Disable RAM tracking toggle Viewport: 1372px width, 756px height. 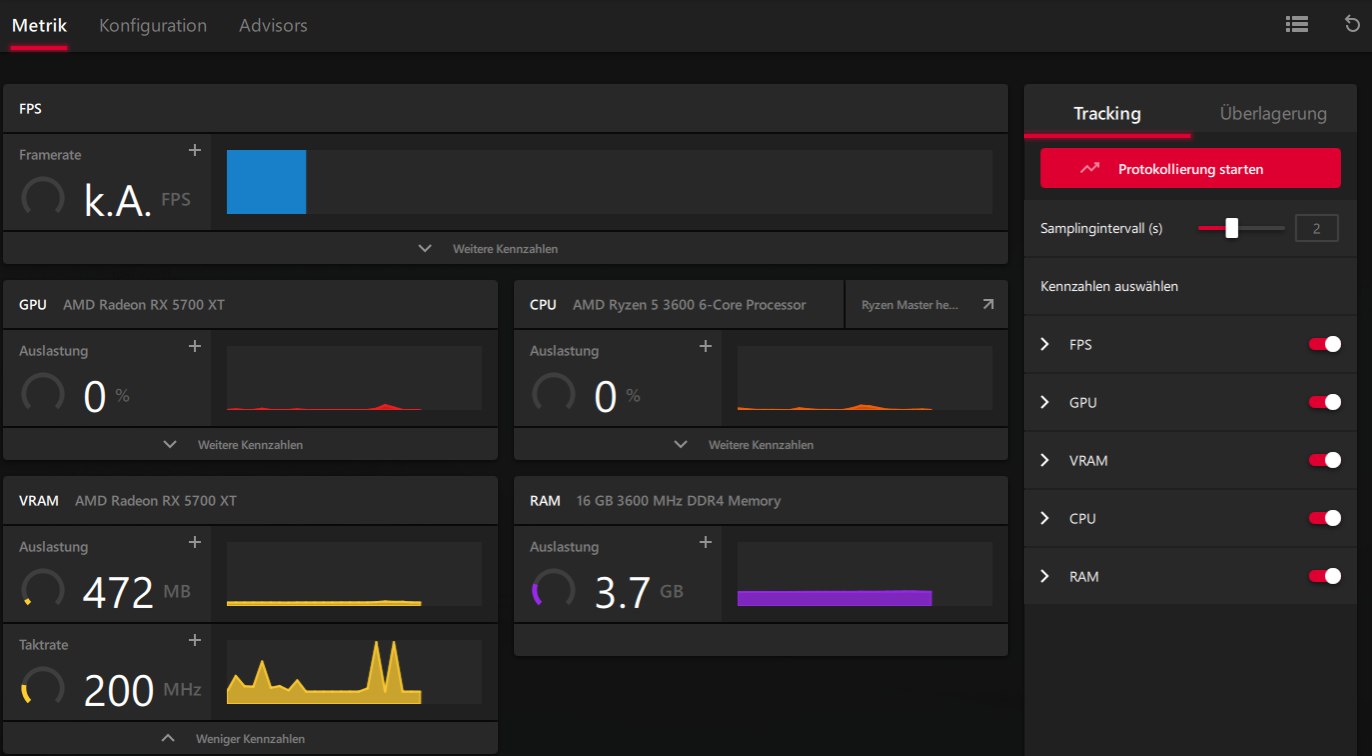coord(1325,576)
